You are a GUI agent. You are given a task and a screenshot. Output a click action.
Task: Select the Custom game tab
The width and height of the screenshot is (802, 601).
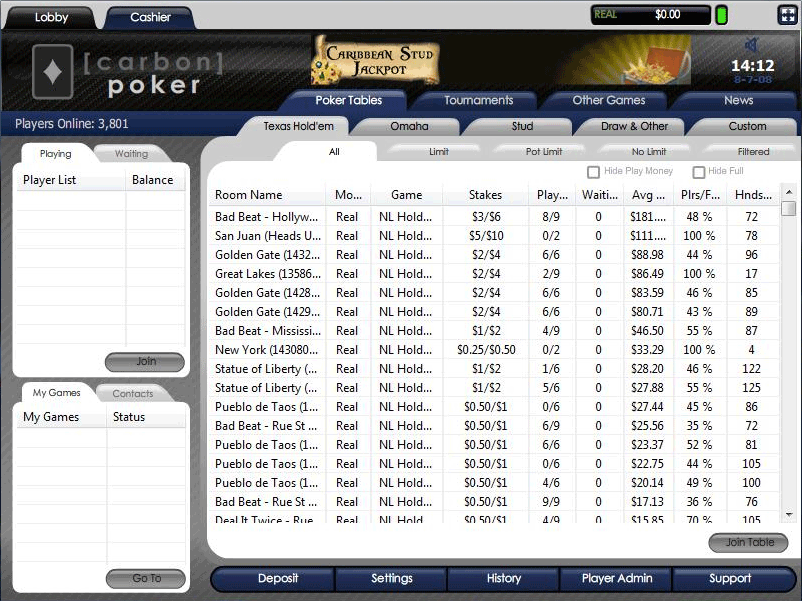pyautogui.click(x=747, y=126)
